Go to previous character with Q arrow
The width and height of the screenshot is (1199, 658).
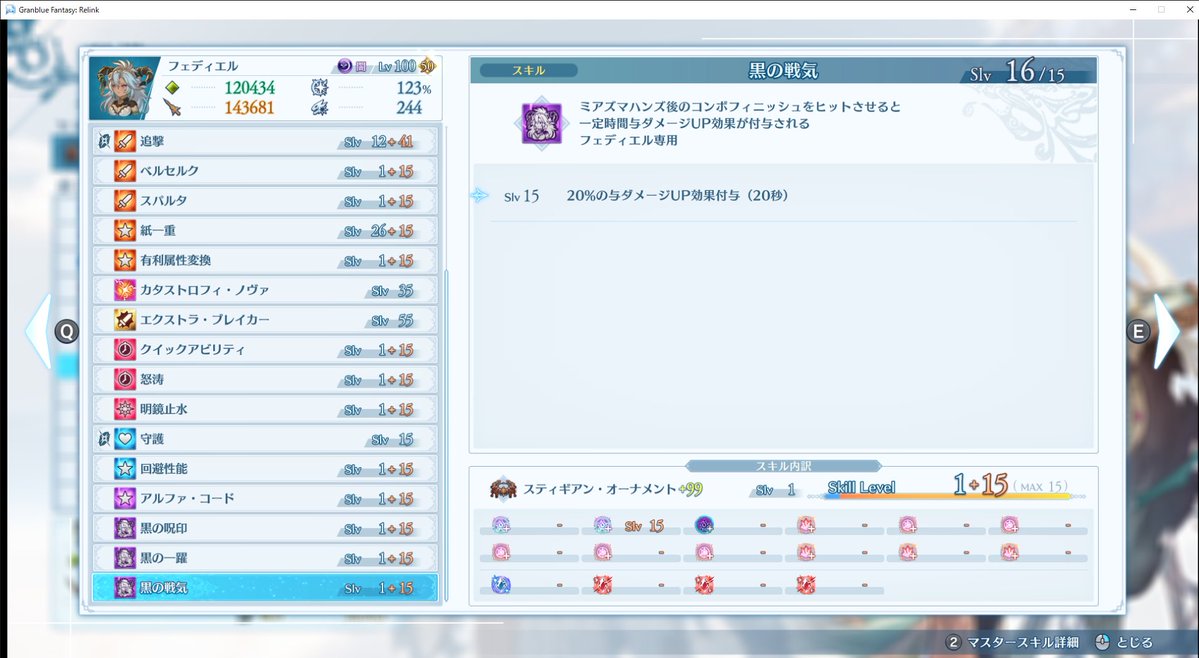tap(38, 332)
